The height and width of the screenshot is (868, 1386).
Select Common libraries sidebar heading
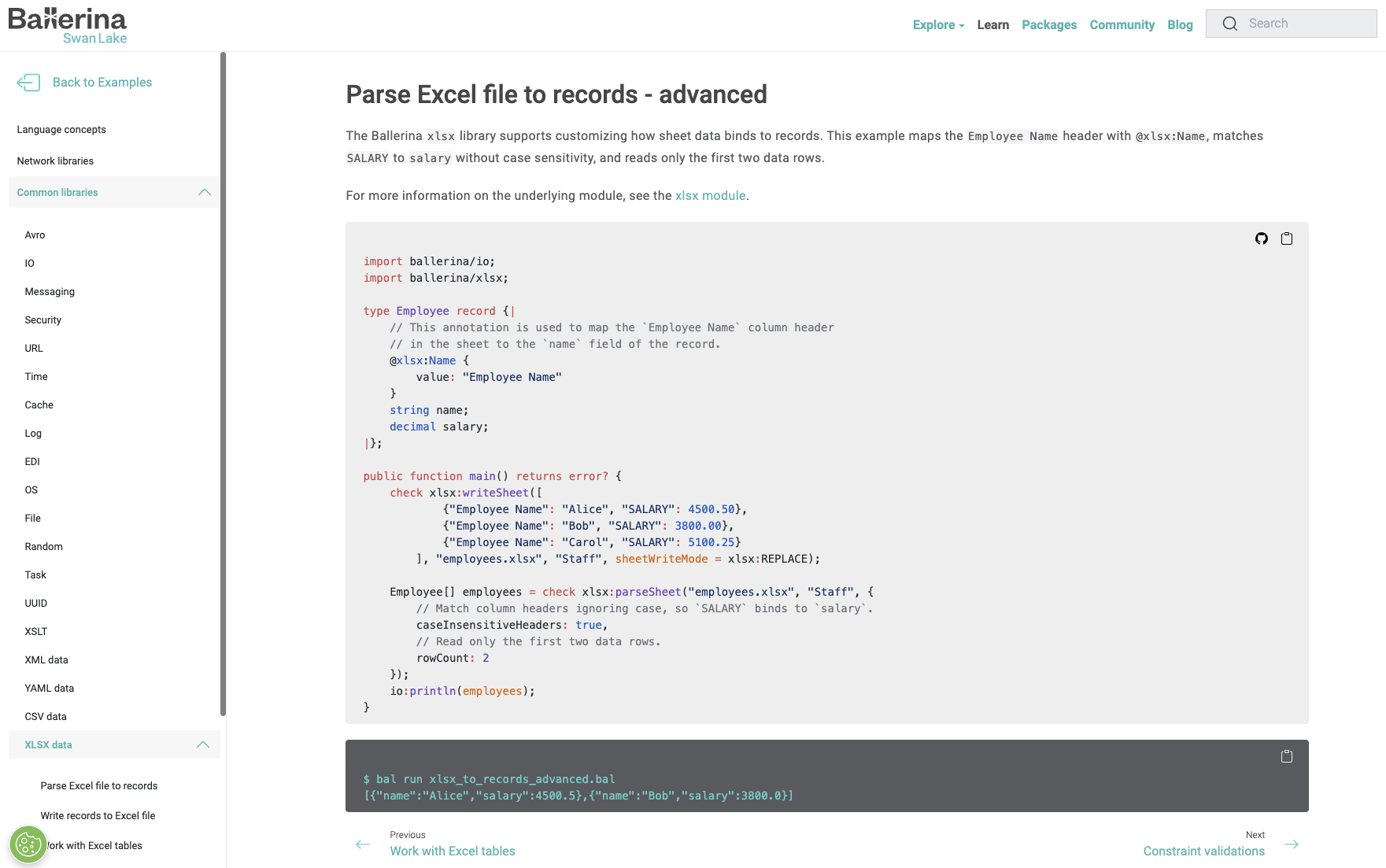coord(57,192)
